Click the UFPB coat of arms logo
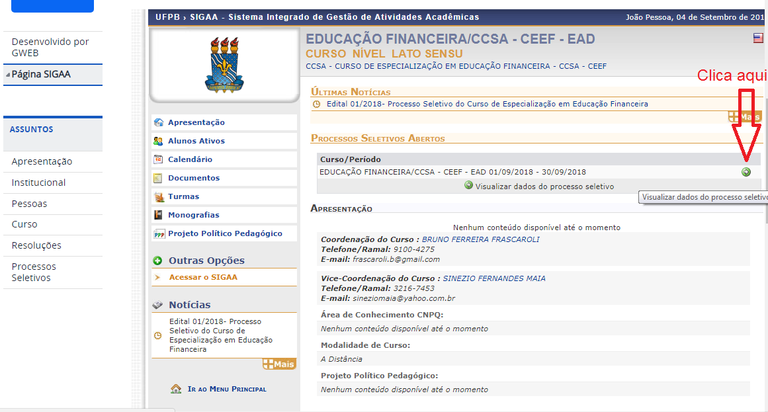Screen dimensions: 768x412 [x=224, y=65]
